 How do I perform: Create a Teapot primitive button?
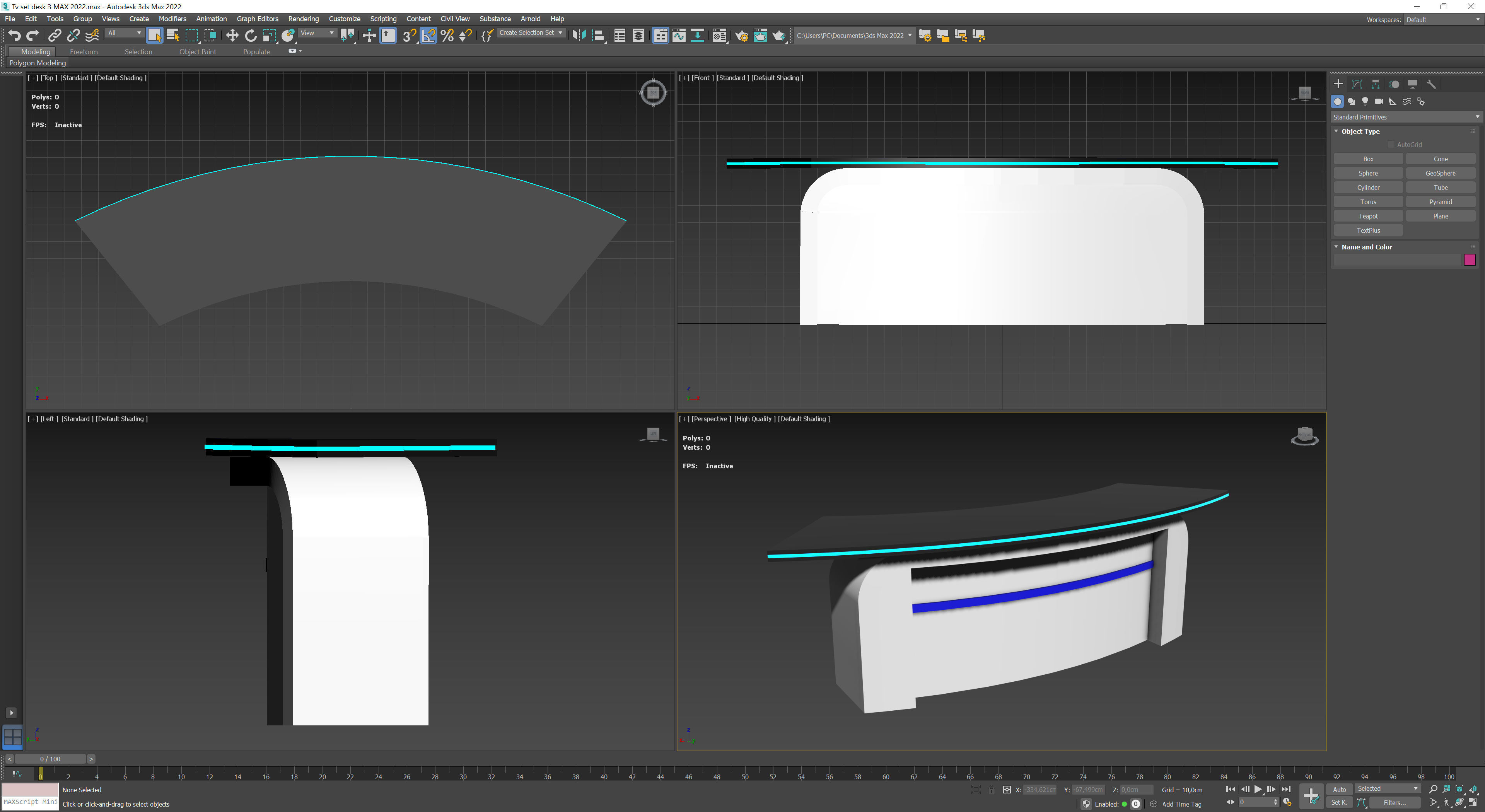[x=1367, y=216]
